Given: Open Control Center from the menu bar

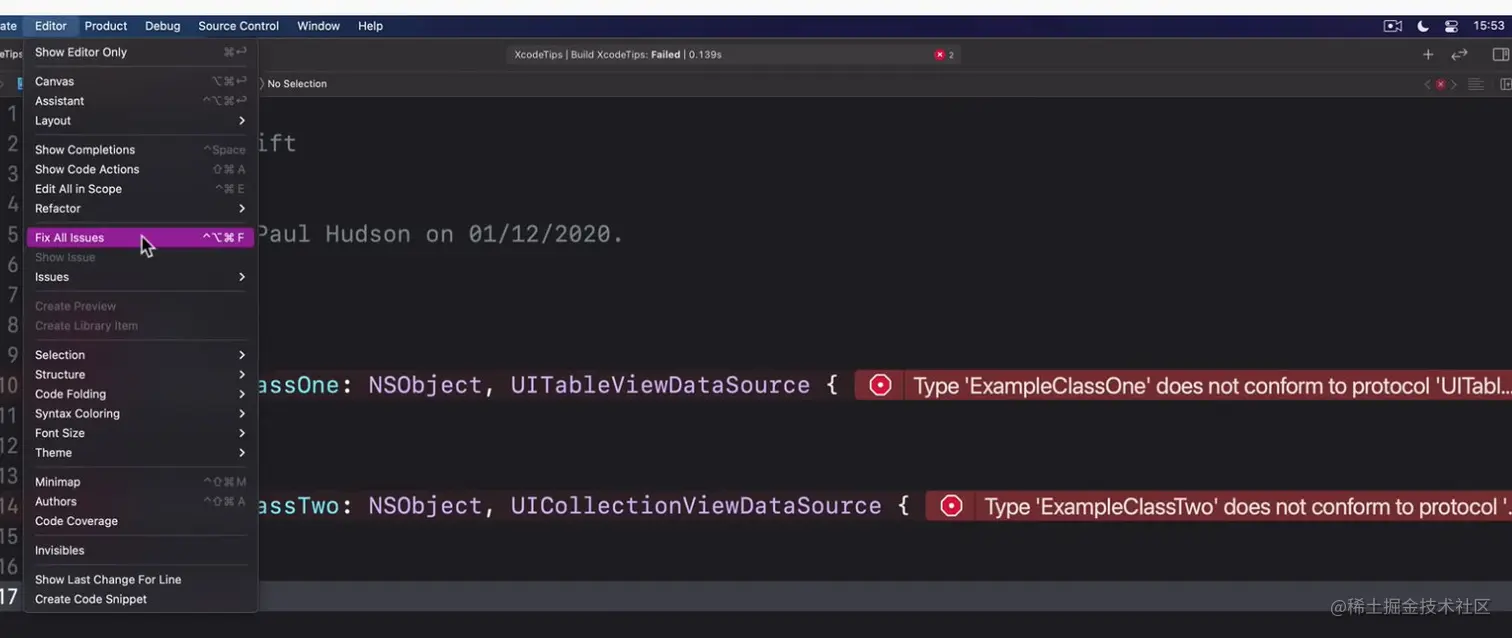Looking at the screenshot, I should pos(1450,26).
